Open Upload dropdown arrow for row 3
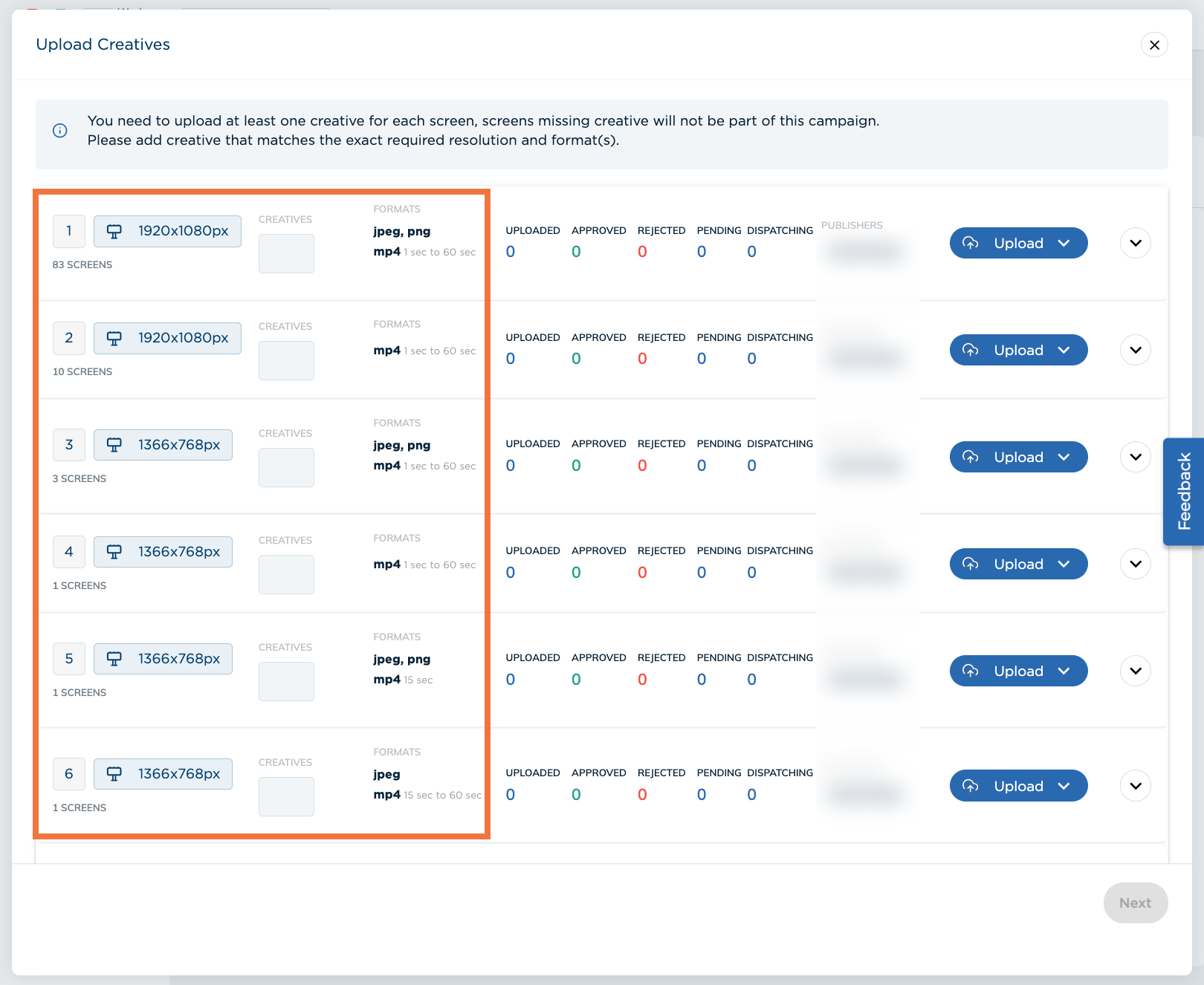The width and height of the screenshot is (1204, 985). 1064,457
